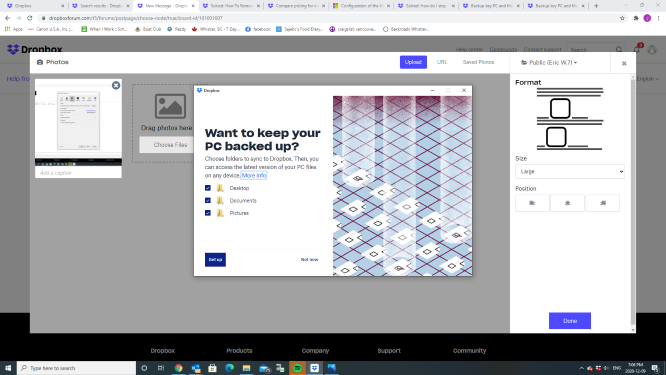666x375 pixels.
Task: Go back in Chrome
Action: pyautogui.click(x=7, y=18)
